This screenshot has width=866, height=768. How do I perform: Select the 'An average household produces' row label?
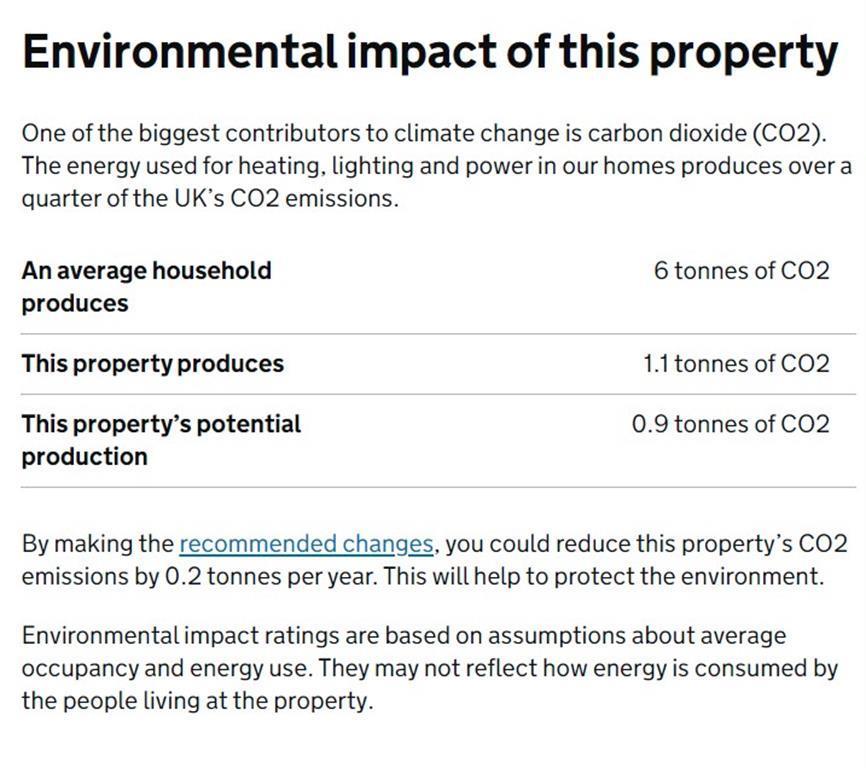(146, 287)
